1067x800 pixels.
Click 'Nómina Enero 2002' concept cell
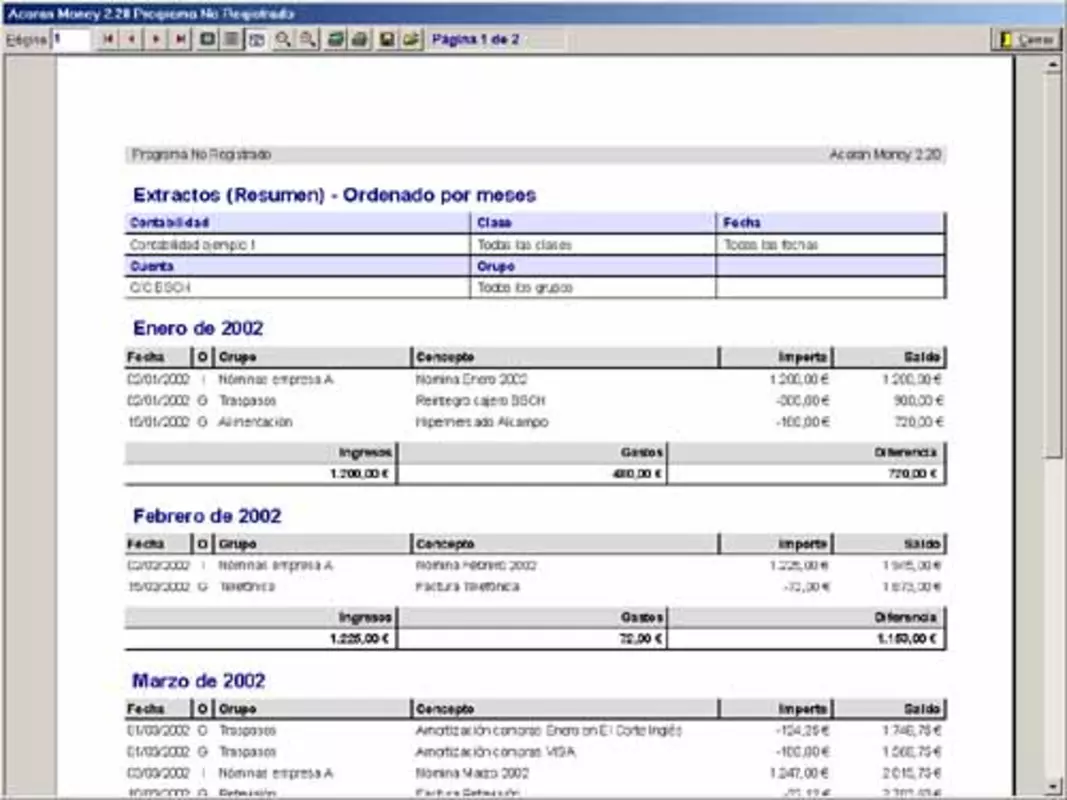coord(471,379)
